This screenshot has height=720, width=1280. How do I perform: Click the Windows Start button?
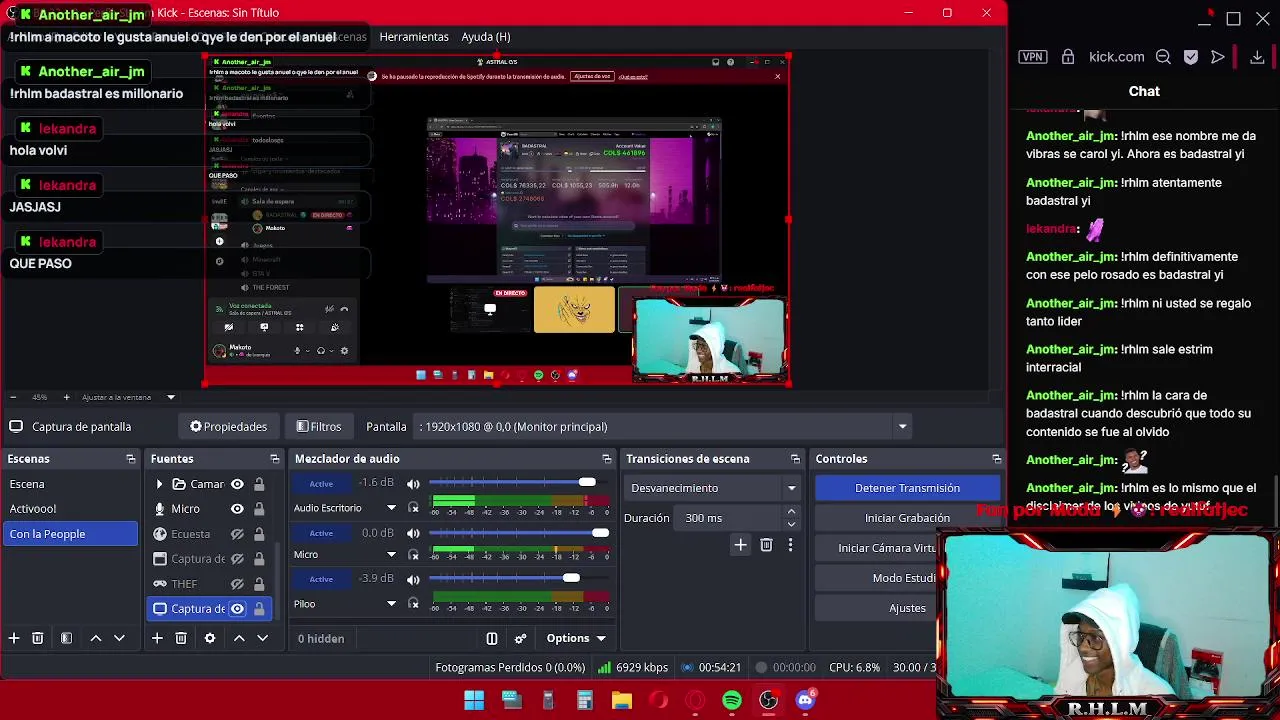(474, 700)
